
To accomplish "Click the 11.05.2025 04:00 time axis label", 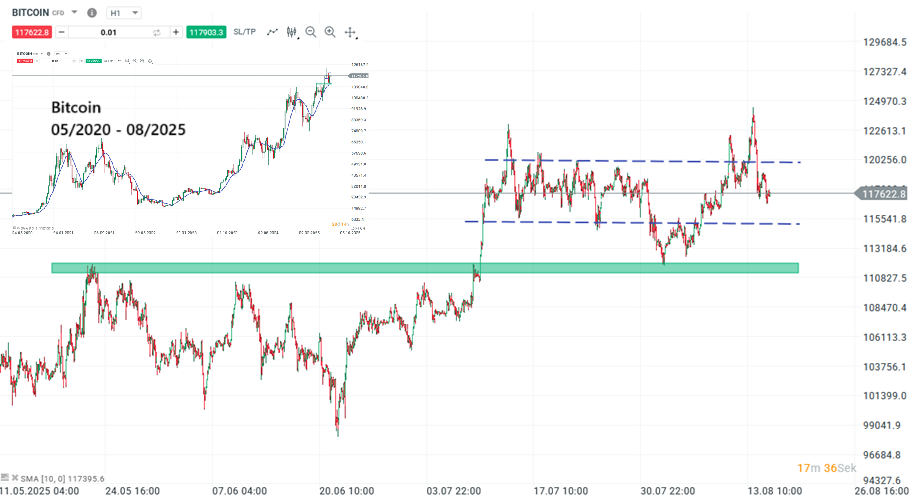I will tap(40, 491).
